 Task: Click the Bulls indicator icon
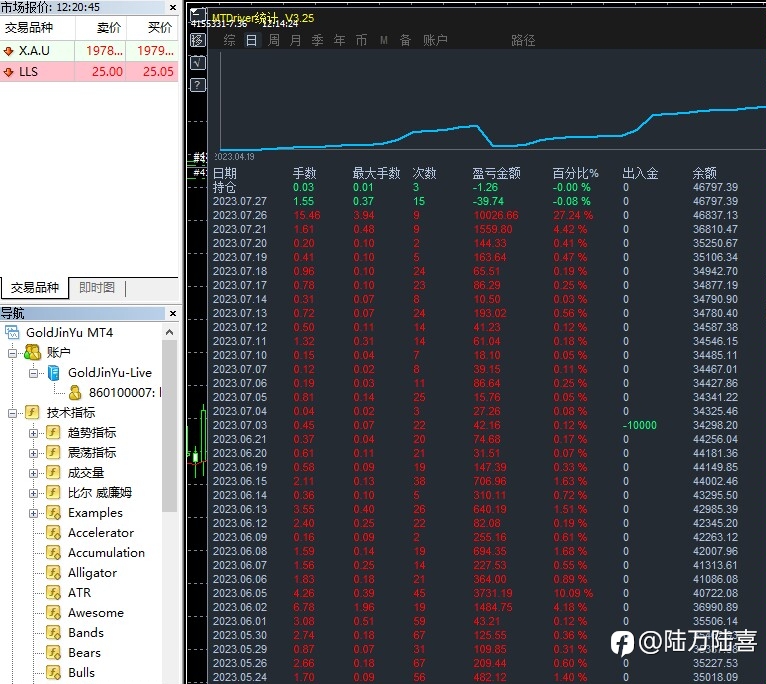tap(53, 673)
